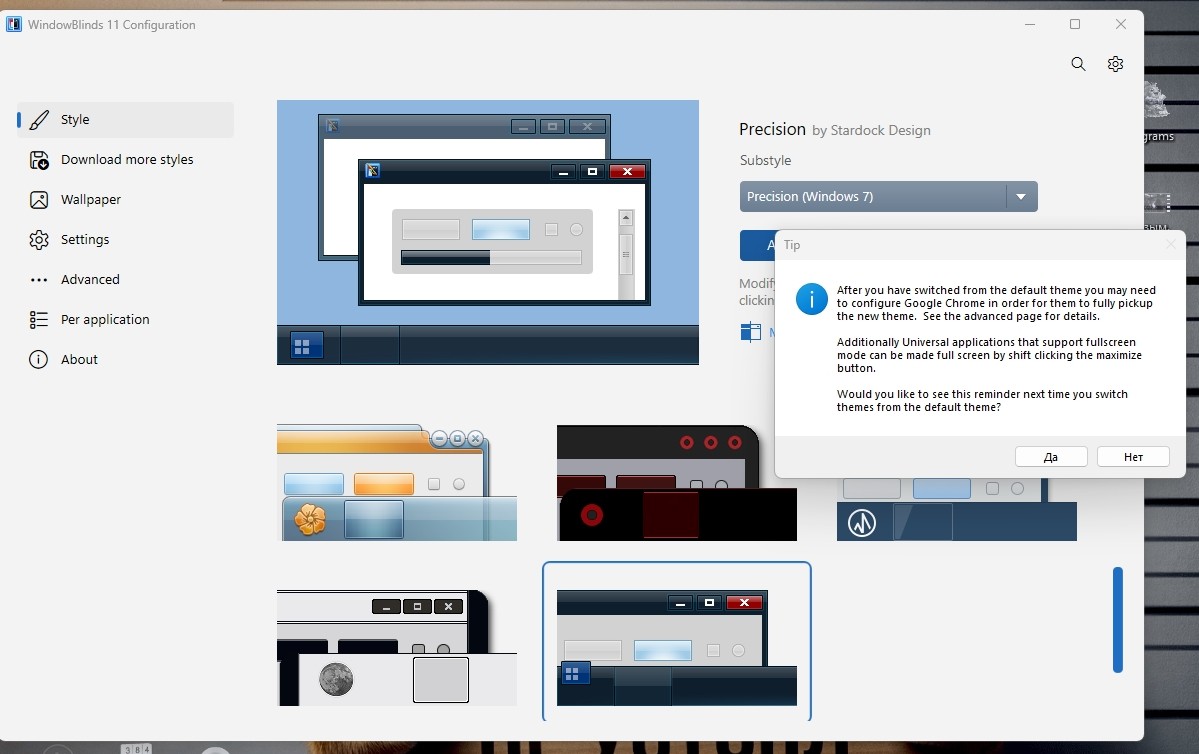
Task: Click the About info icon
Action: (38, 359)
